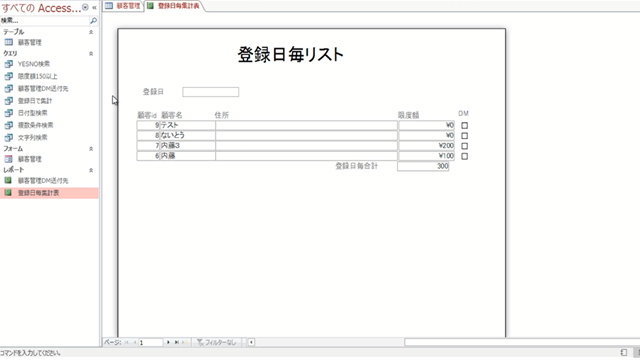Click the フィルターなし button
Viewport: 640px width, 360px height.
(216, 342)
